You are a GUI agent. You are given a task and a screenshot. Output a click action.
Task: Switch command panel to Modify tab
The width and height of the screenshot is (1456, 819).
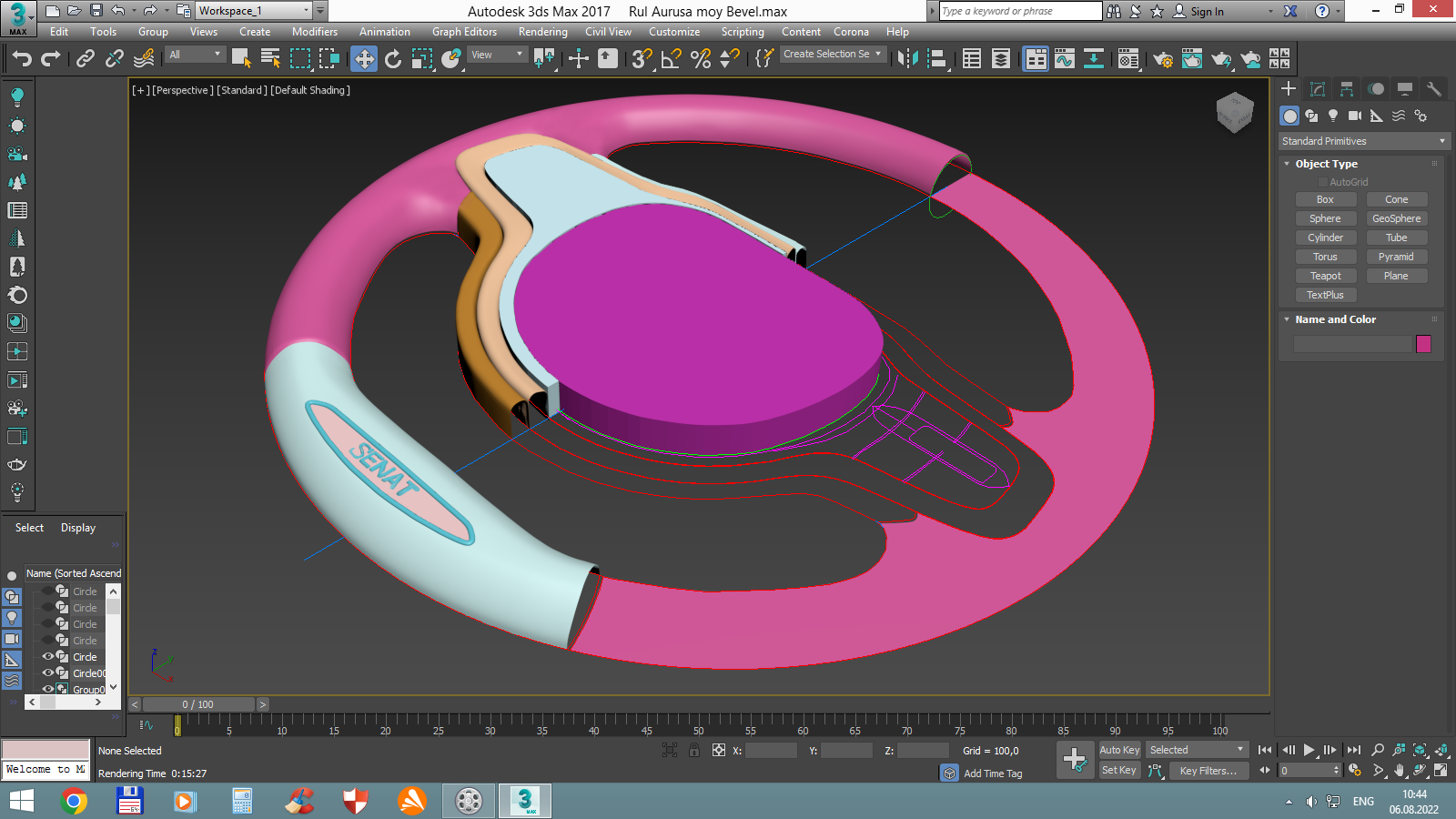pos(1318,88)
